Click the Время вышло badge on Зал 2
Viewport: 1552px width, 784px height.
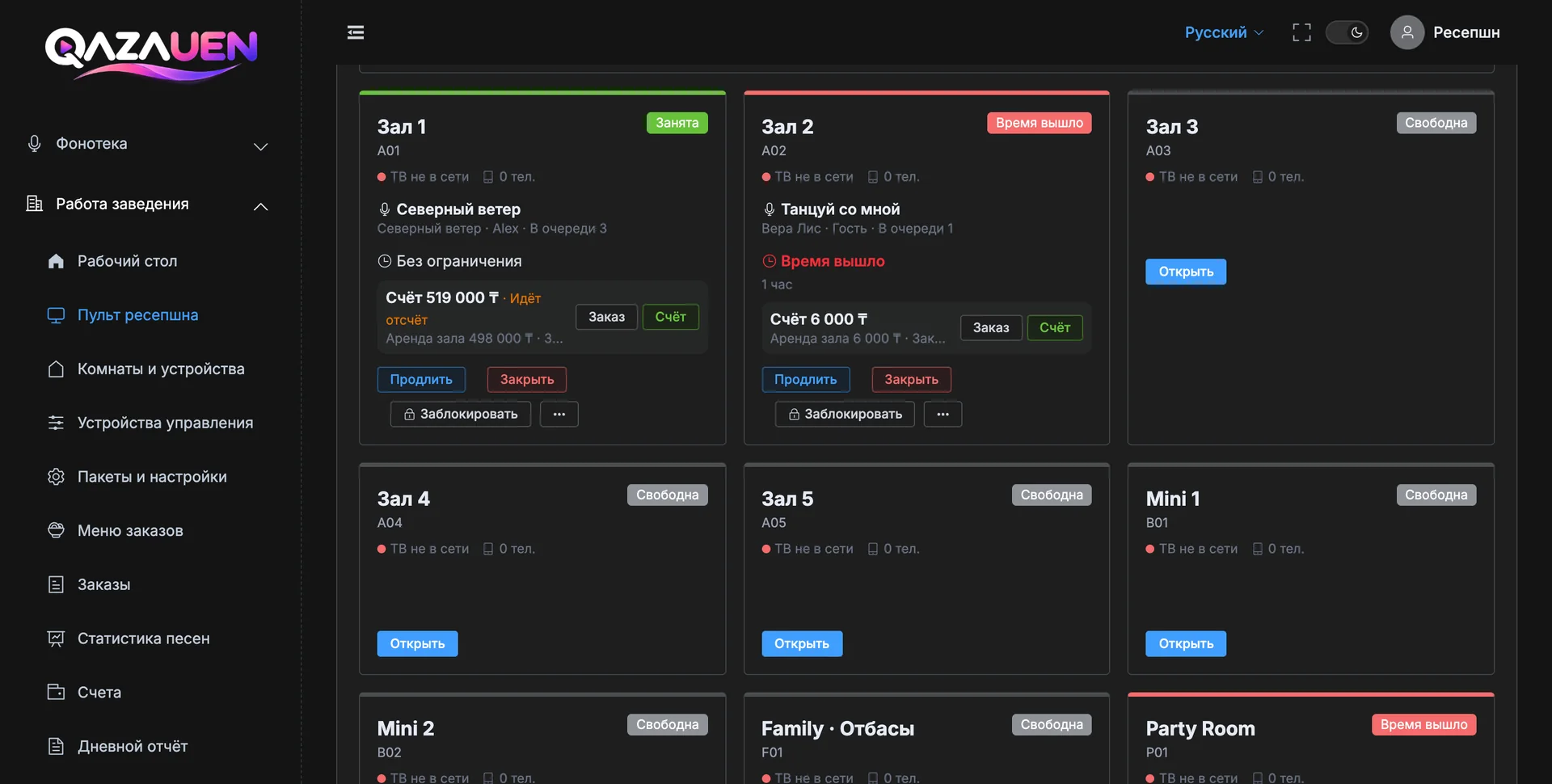click(x=1039, y=123)
